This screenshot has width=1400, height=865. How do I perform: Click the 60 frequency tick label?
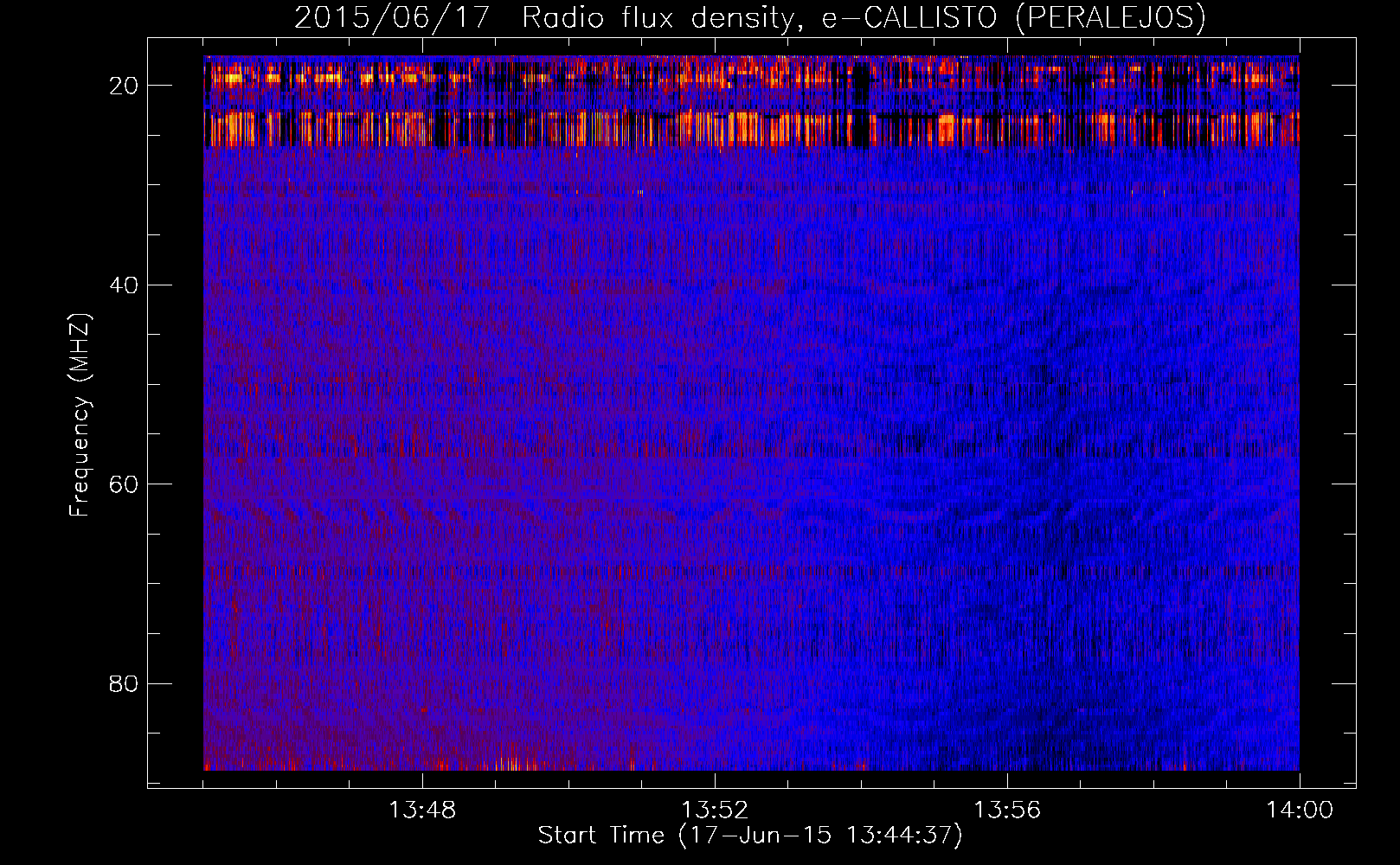point(125,484)
